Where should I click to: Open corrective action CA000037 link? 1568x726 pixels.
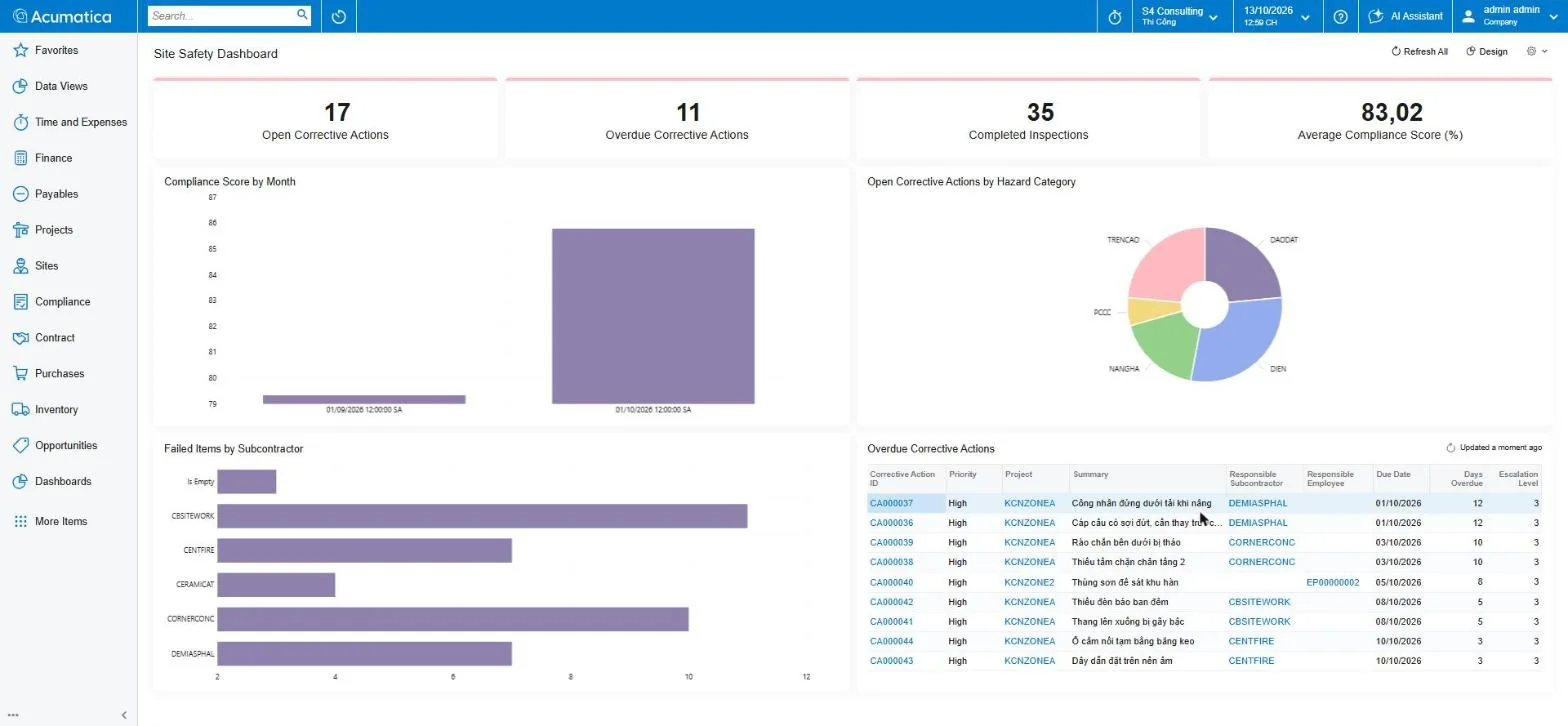(x=891, y=503)
